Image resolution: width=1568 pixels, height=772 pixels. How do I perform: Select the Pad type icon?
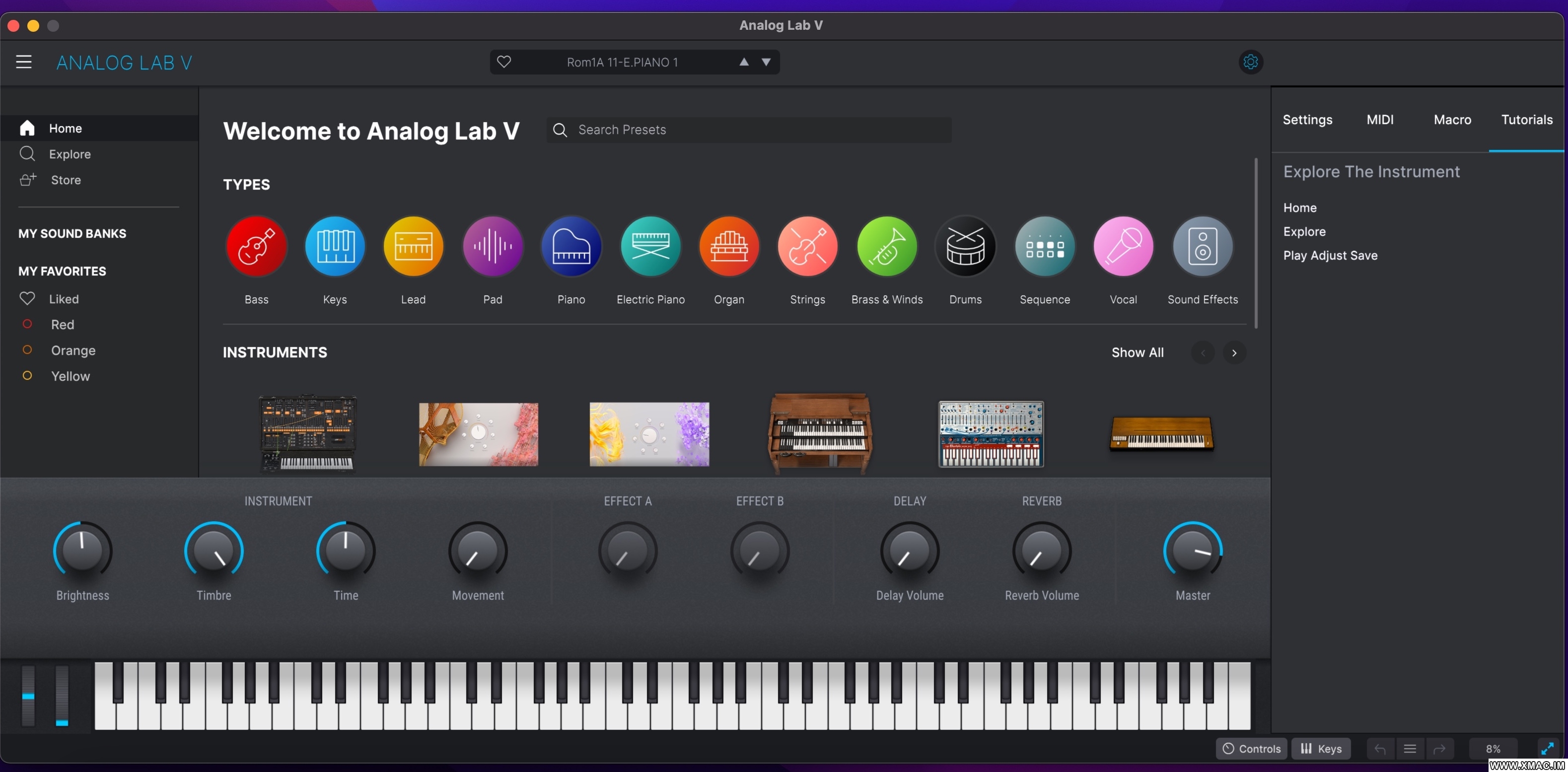[493, 246]
